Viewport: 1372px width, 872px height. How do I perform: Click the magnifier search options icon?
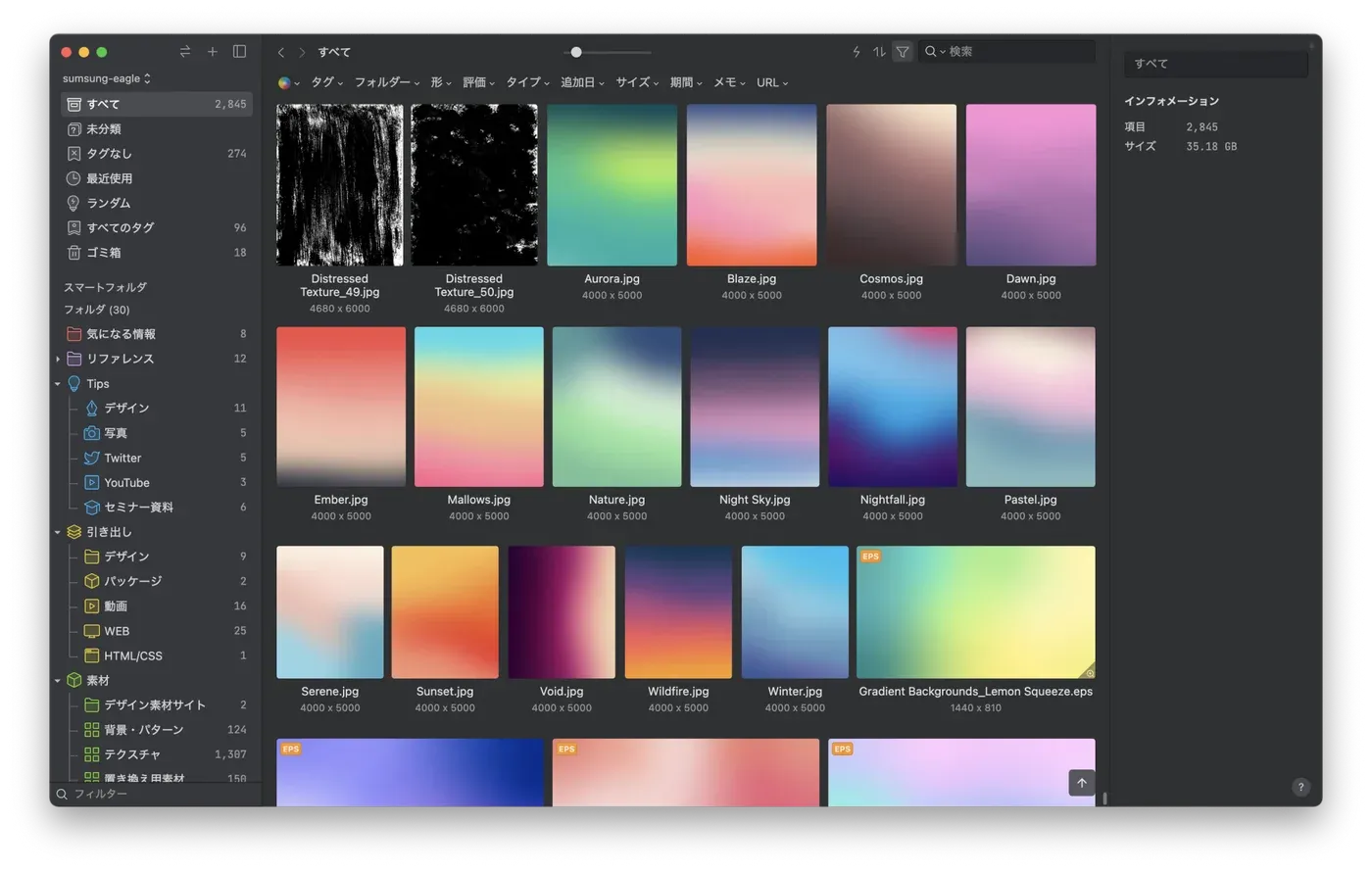click(x=934, y=51)
